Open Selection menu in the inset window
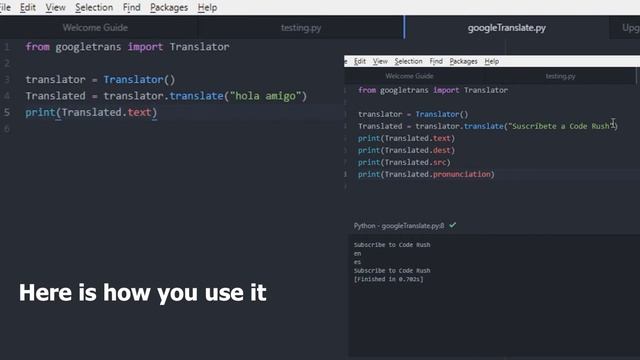Viewport: 640px width, 360px height. 408,61
